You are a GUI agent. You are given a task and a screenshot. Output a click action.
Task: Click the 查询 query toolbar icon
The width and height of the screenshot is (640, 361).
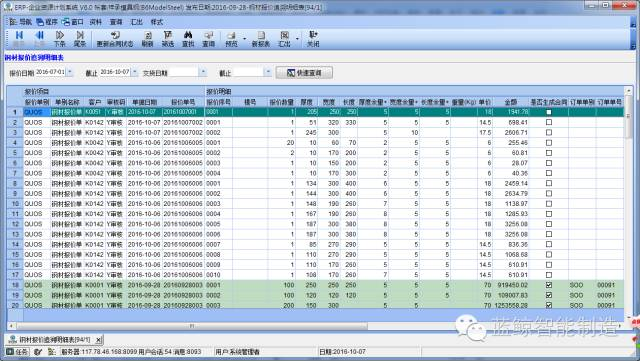[x=209, y=36]
